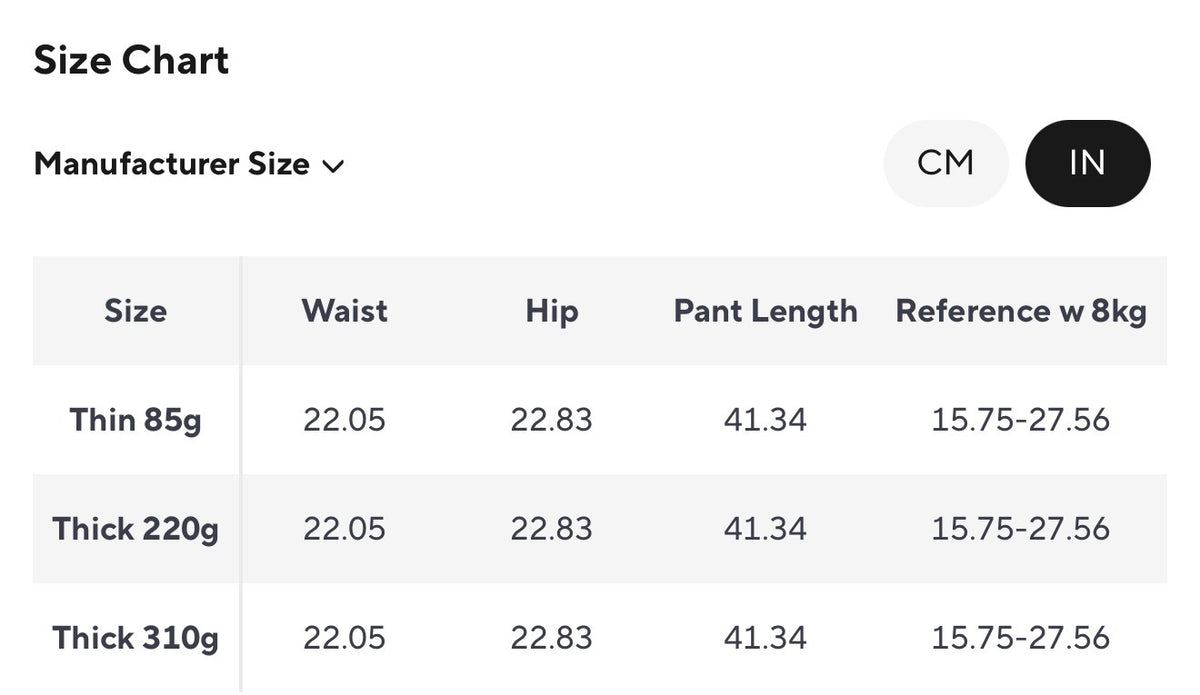Viewport: 1200px width, 695px height.
Task: Click the Waist column header
Action: pyautogui.click(x=344, y=311)
